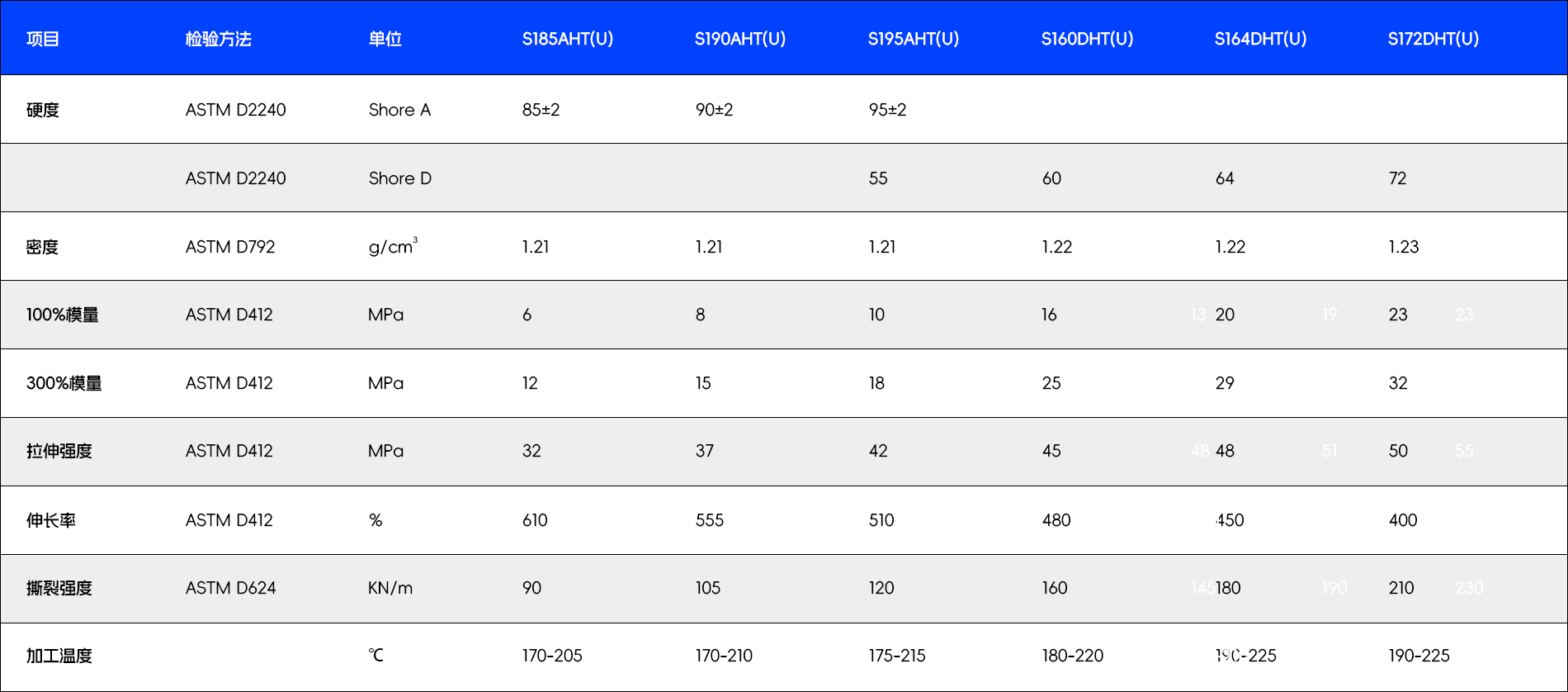Click the 硬度 row label

point(43,110)
